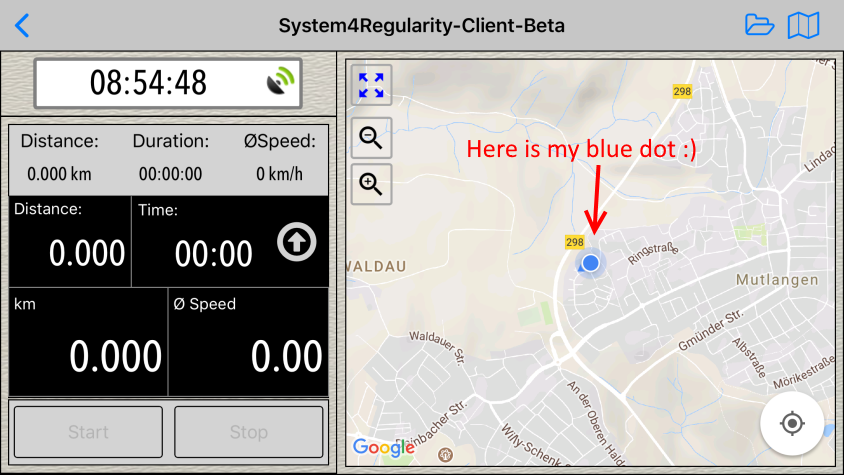Tap the km 0.000 counter panel

point(88,342)
